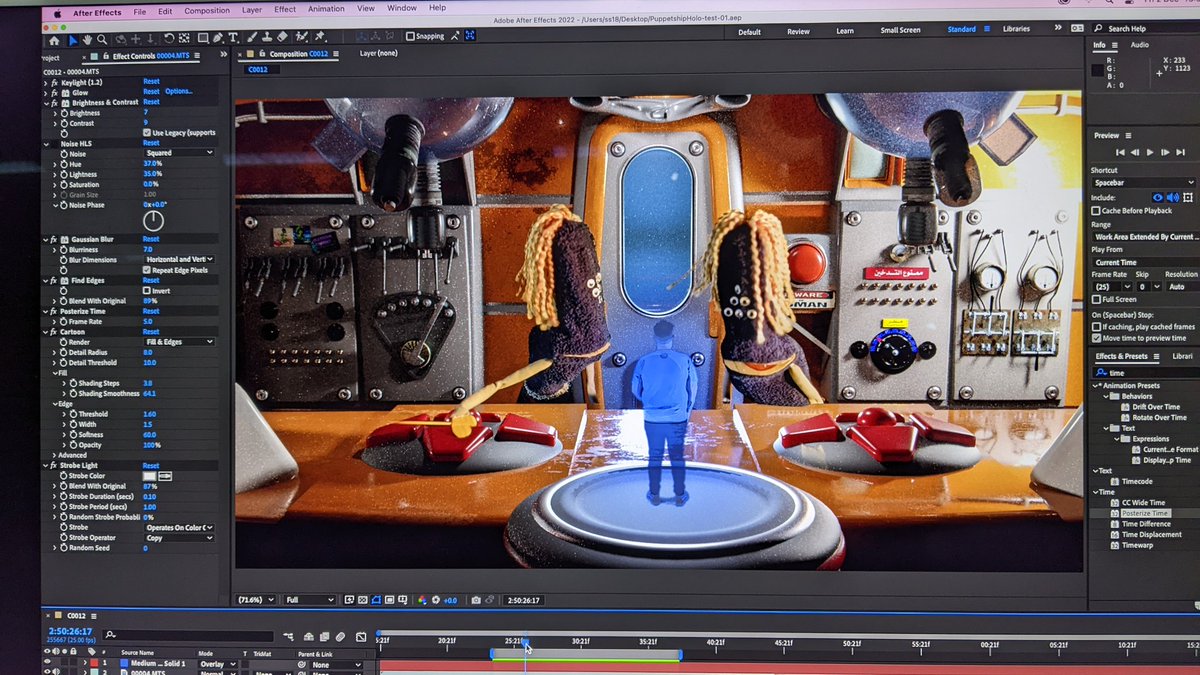Select the Hand tool
This screenshot has height=675, width=1200.
87,40
